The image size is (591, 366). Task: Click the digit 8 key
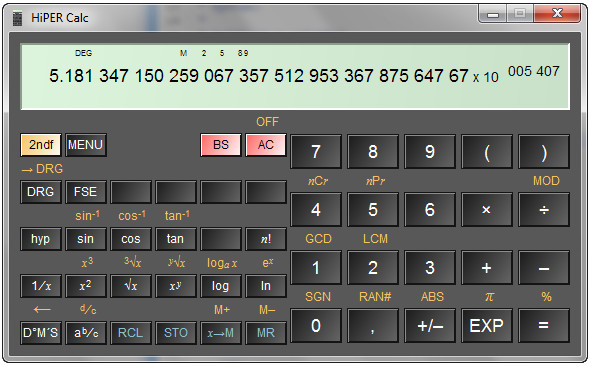click(373, 152)
